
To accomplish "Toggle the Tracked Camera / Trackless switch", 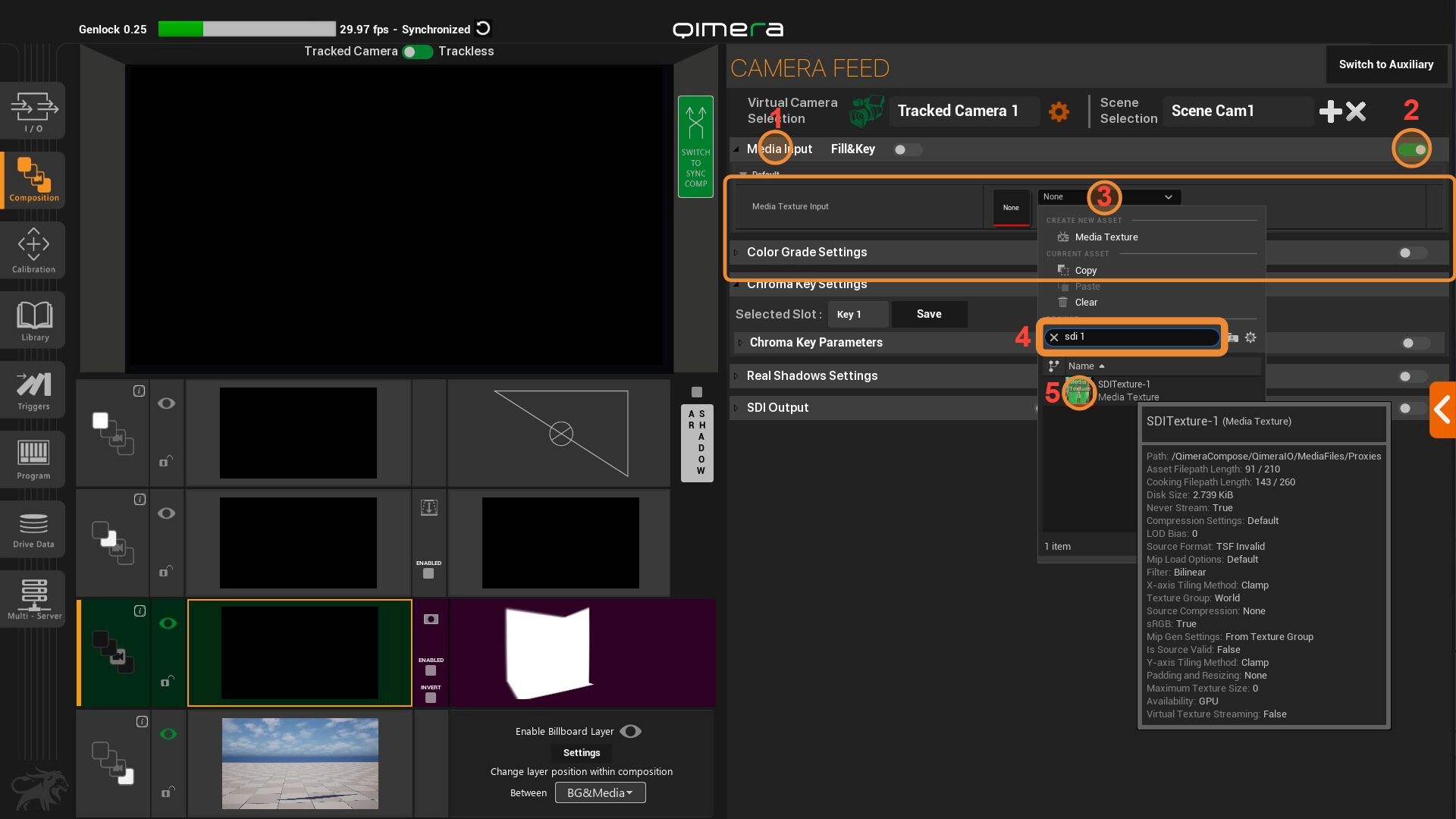I will pyautogui.click(x=417, y=52).
